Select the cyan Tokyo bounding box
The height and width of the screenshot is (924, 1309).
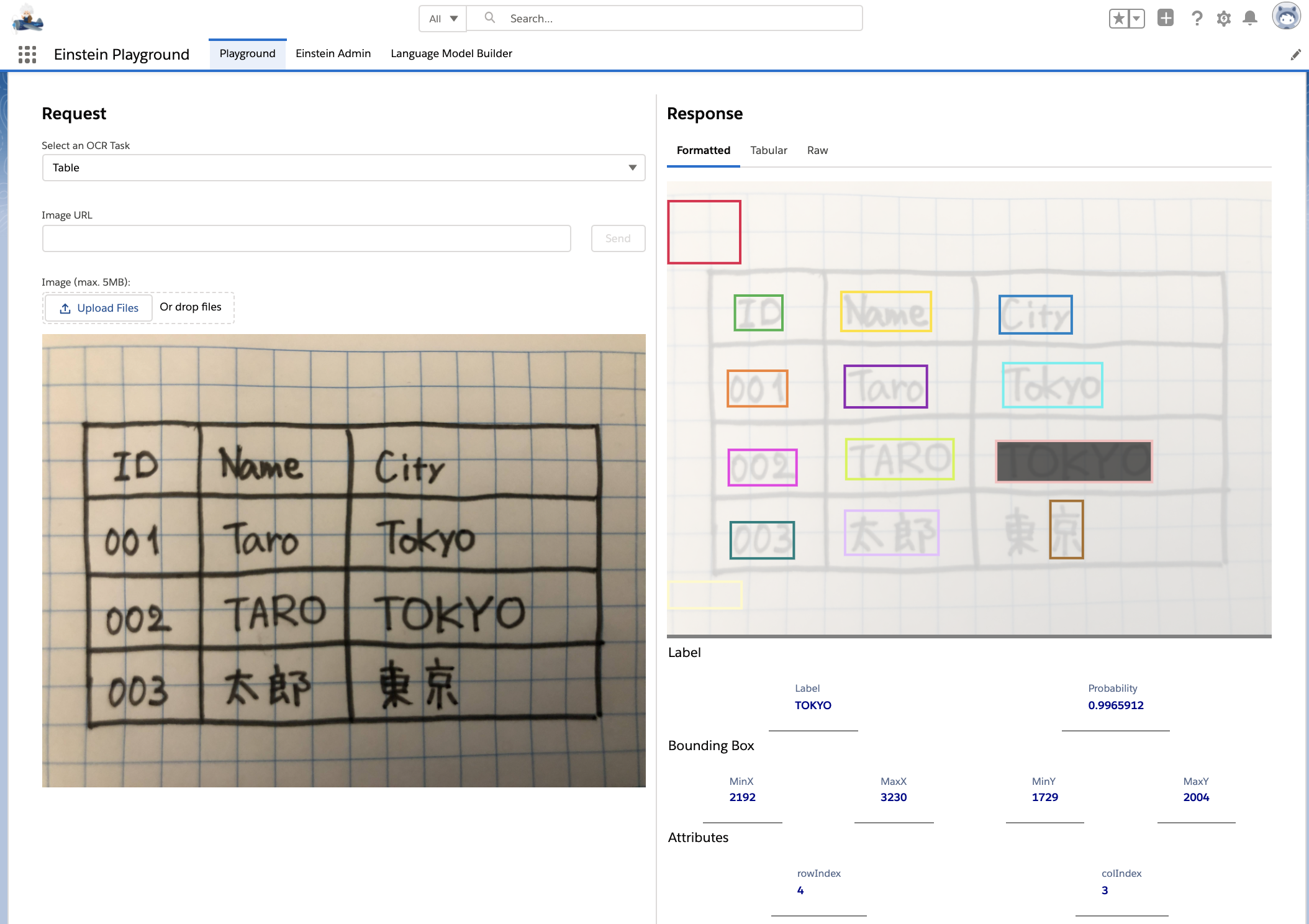(x=1052, y=385)
